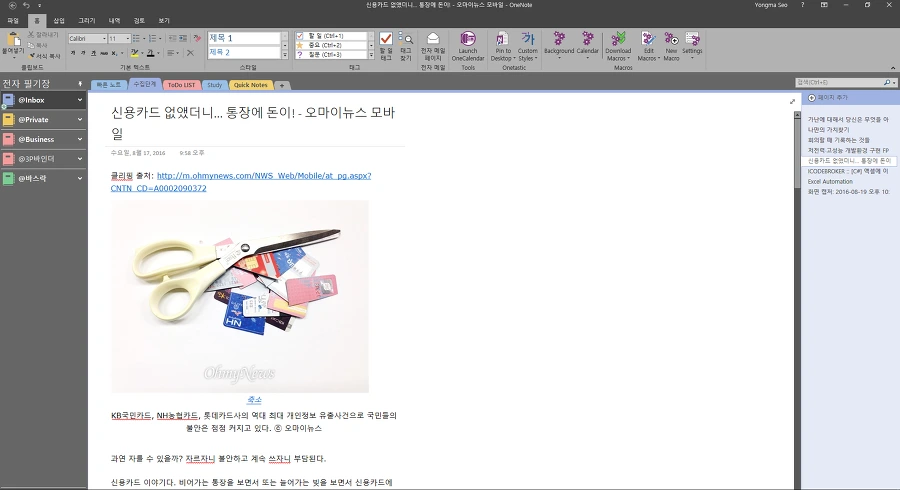Open the ToDo LIST section tab

(x=181, y=85)
